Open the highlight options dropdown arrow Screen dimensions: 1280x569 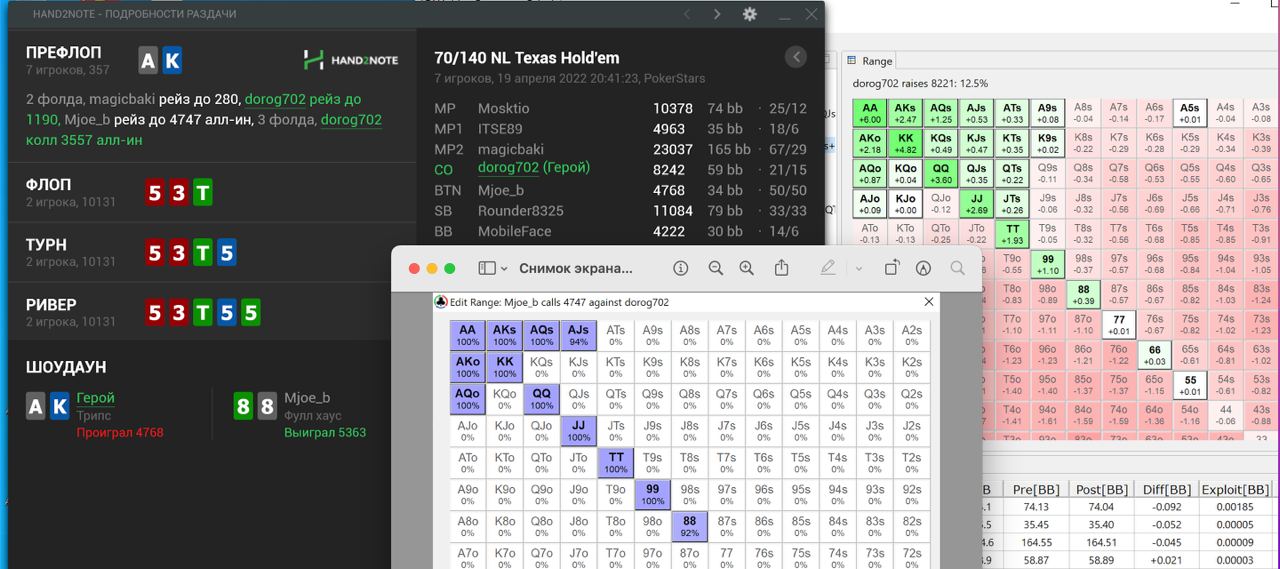click(859, 268)
